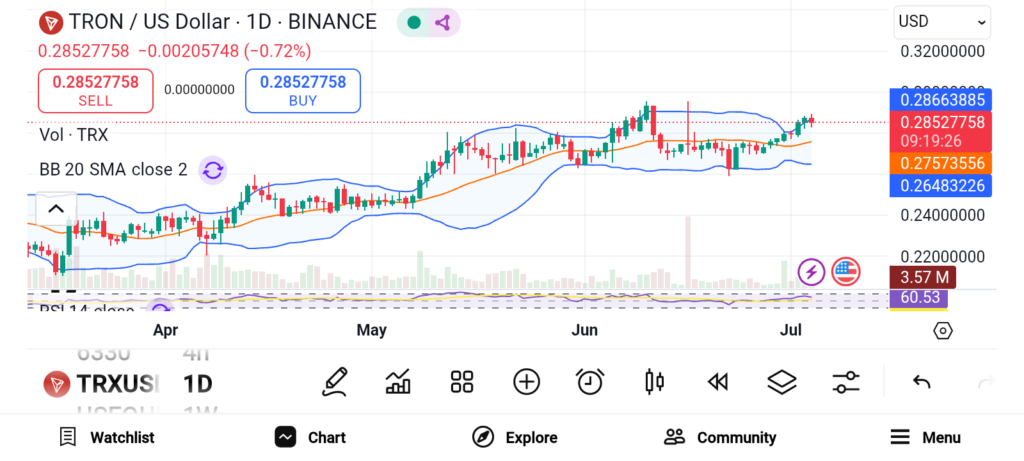1024x461 pixels.
Task: Click the 0.00000000 spread value
Action: click(x=199, y=90)
